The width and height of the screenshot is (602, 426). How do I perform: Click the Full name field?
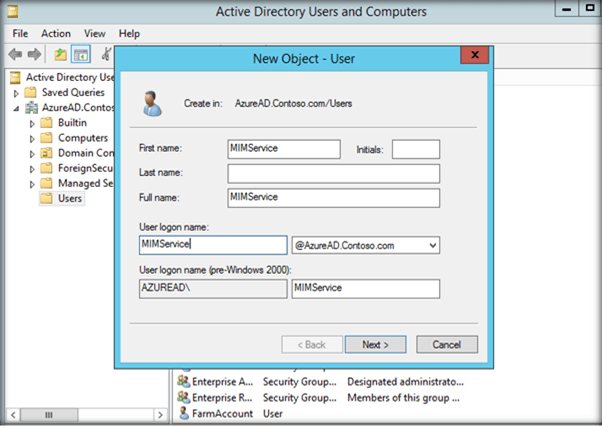pos(334,198)
